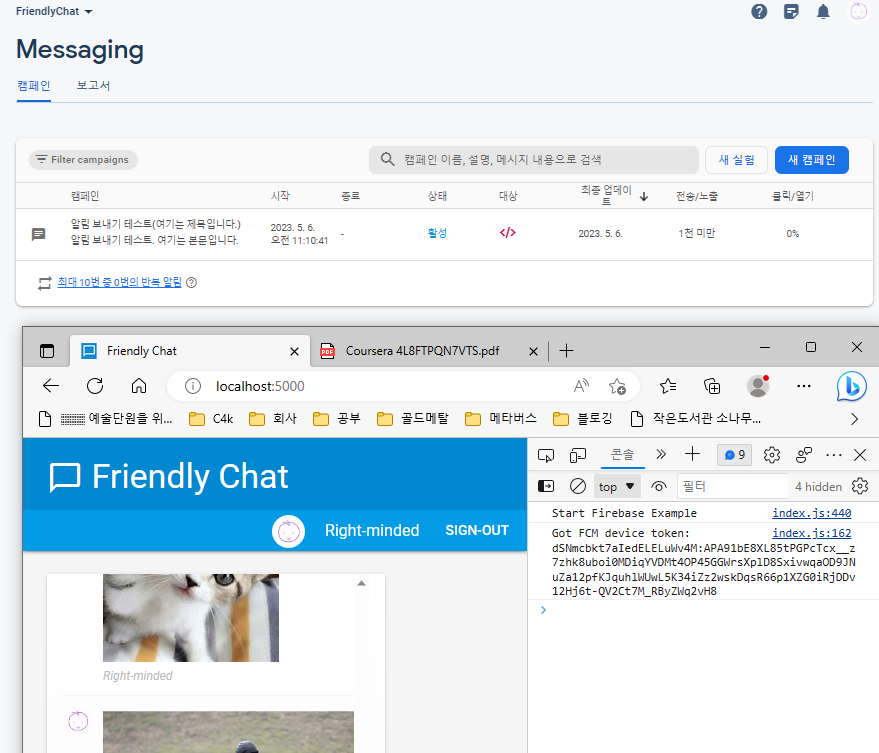
Task: Click the Right-minded user name
Action: click(372, 530)
